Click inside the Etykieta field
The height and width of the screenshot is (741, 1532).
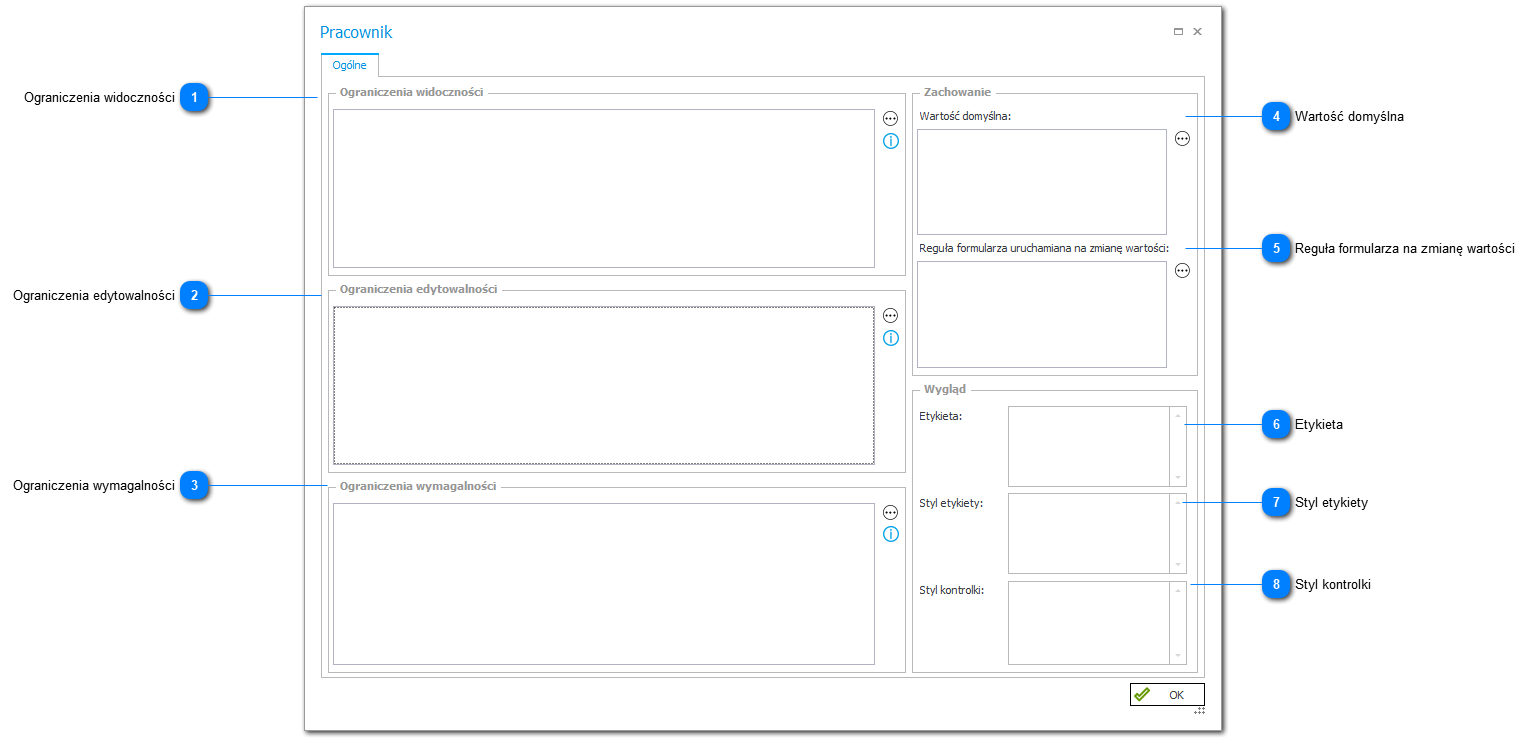click(1089, 446)
